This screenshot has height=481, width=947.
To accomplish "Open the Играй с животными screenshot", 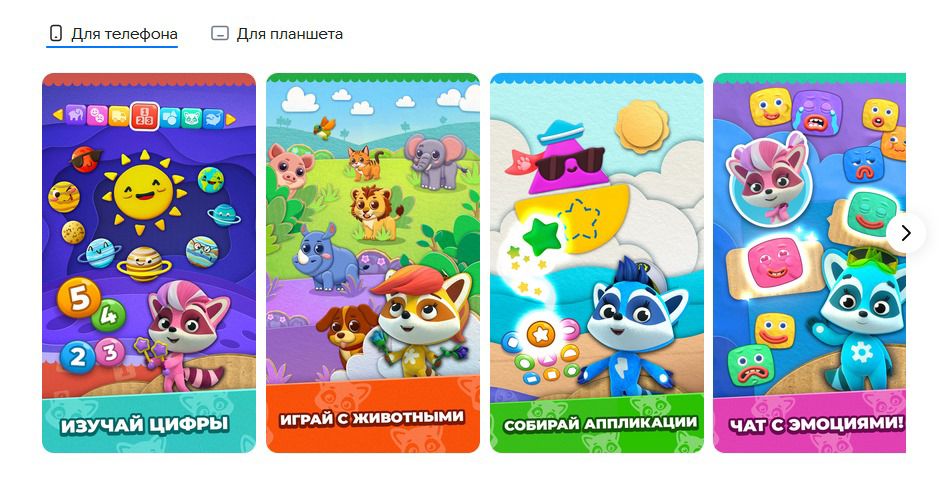I will click(x=373, y=263).
